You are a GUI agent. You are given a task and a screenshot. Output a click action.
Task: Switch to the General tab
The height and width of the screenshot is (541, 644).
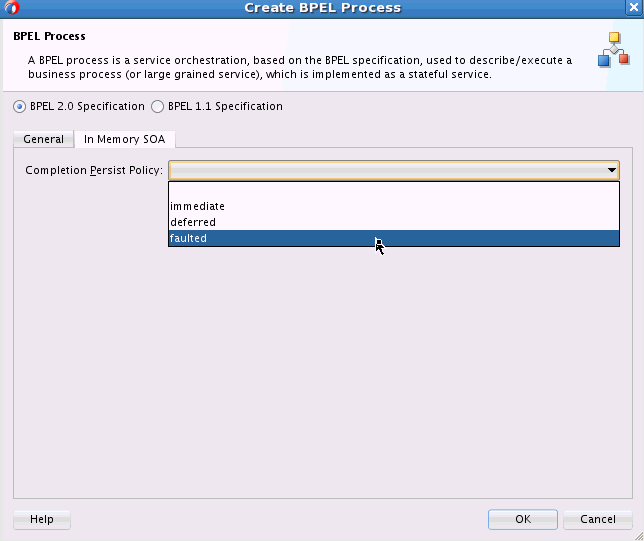tap(44, 139)
